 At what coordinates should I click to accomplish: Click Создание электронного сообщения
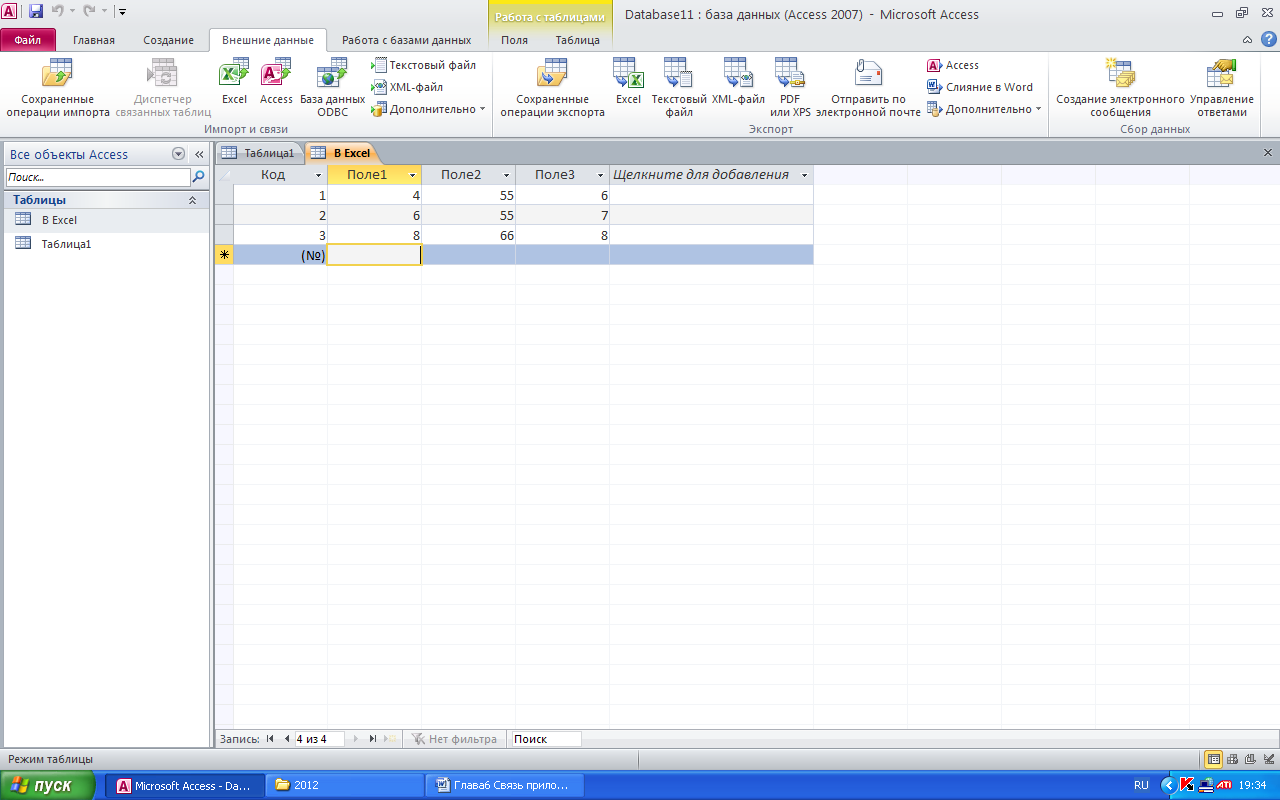pyautogui.click(x=1120, y=88)
